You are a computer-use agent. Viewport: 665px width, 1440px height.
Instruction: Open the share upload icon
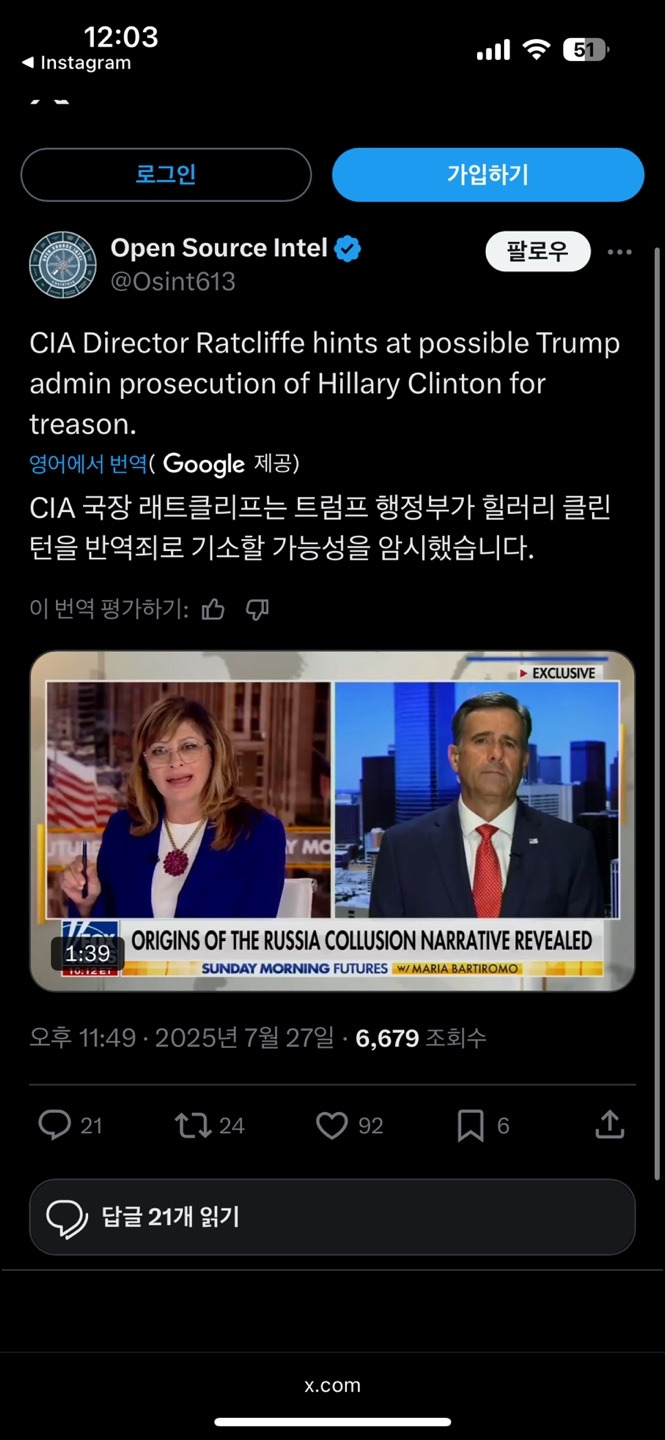click(x=609, y=1125)
